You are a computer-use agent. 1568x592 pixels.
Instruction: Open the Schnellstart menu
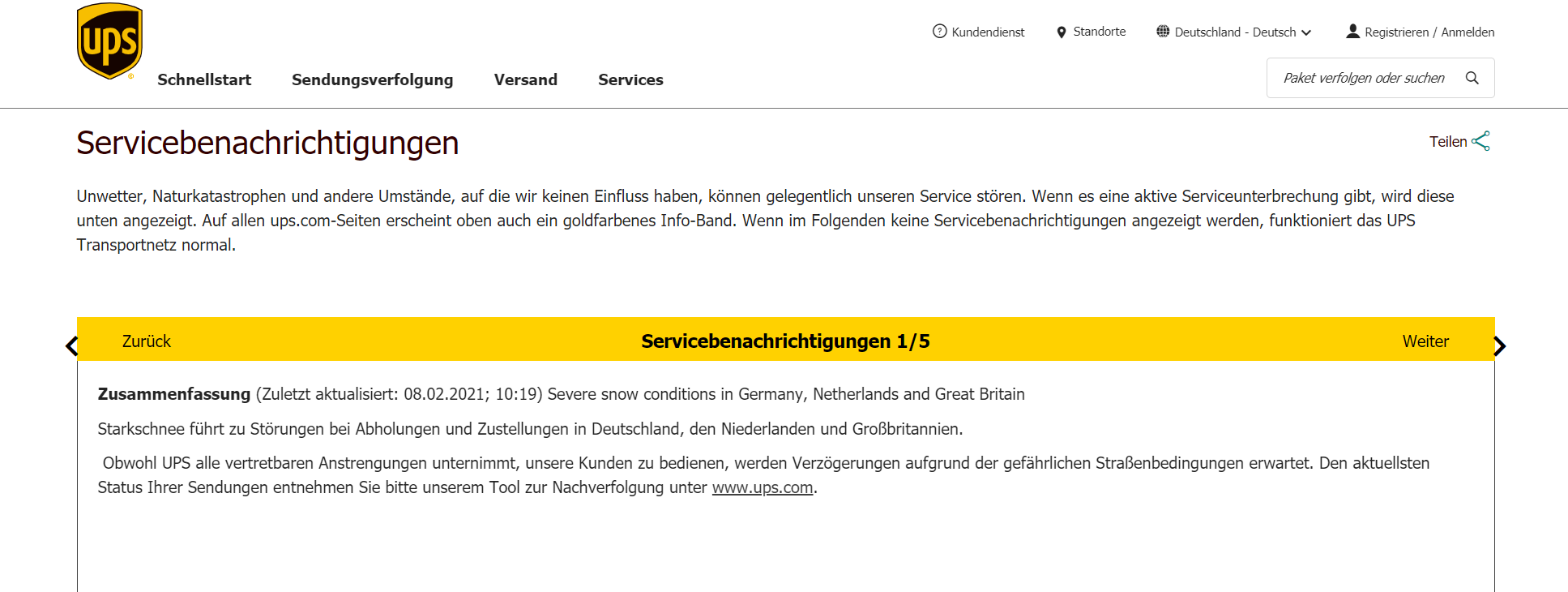tap(204, 79)
